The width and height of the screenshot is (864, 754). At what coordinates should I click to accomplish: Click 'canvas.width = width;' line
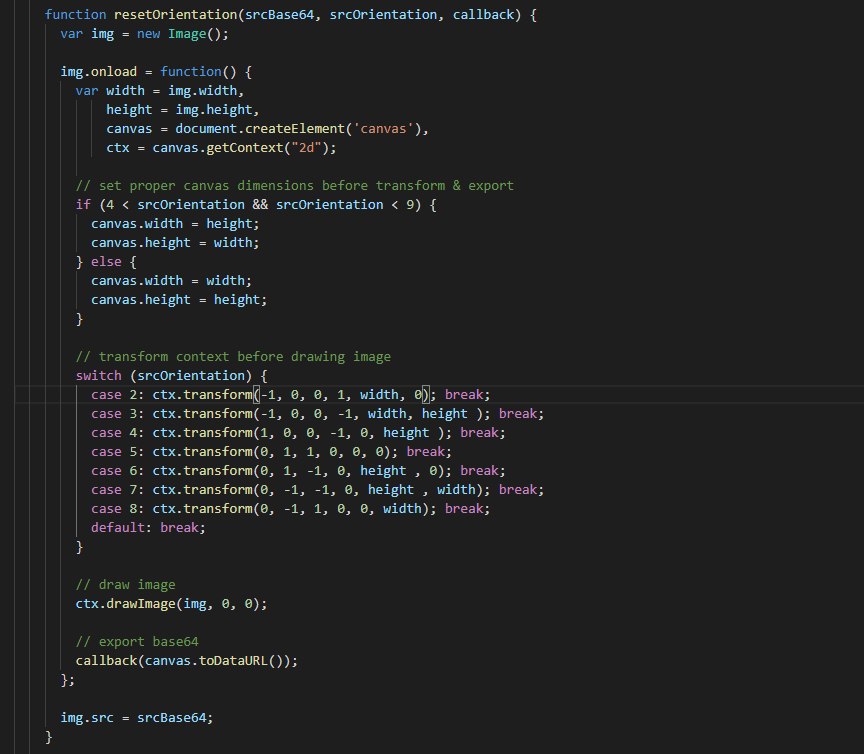coord(171,281)
